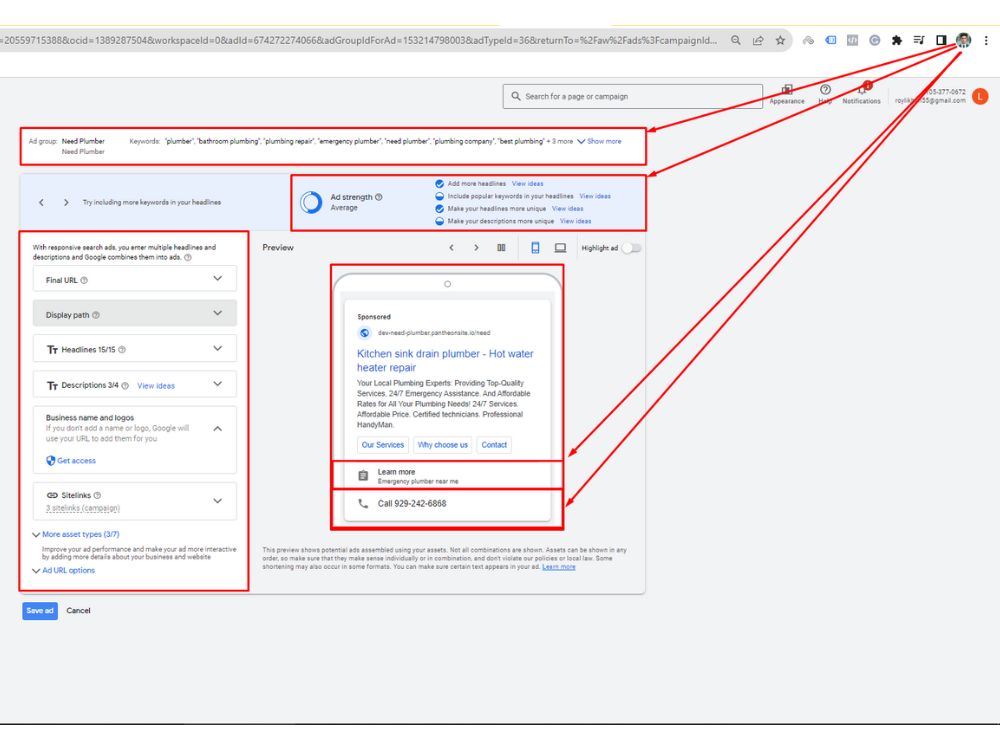1000x750 pixels.
Task: Click View ideas for more unique headlines
Action: click(568, 209)
